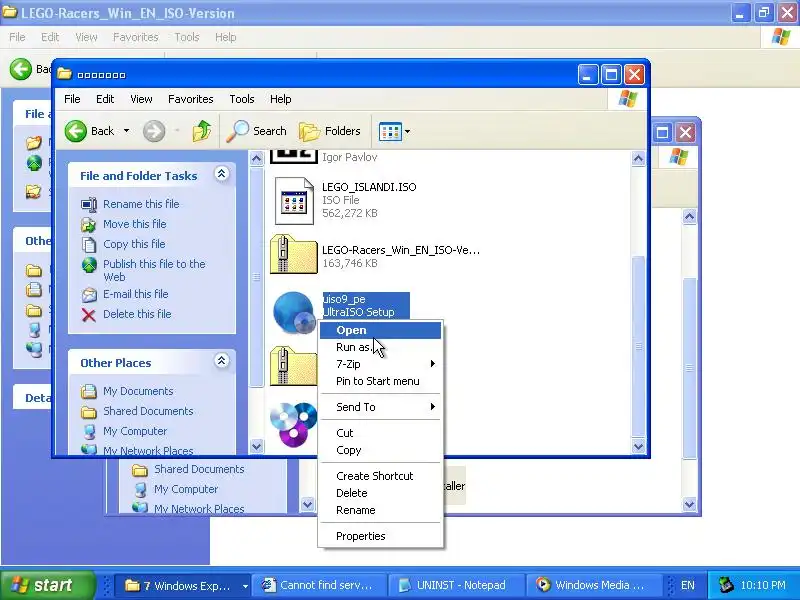This screenshot has height=600, width=800.
Task: Go up one folder level icon
Action: tap(202, 131)
